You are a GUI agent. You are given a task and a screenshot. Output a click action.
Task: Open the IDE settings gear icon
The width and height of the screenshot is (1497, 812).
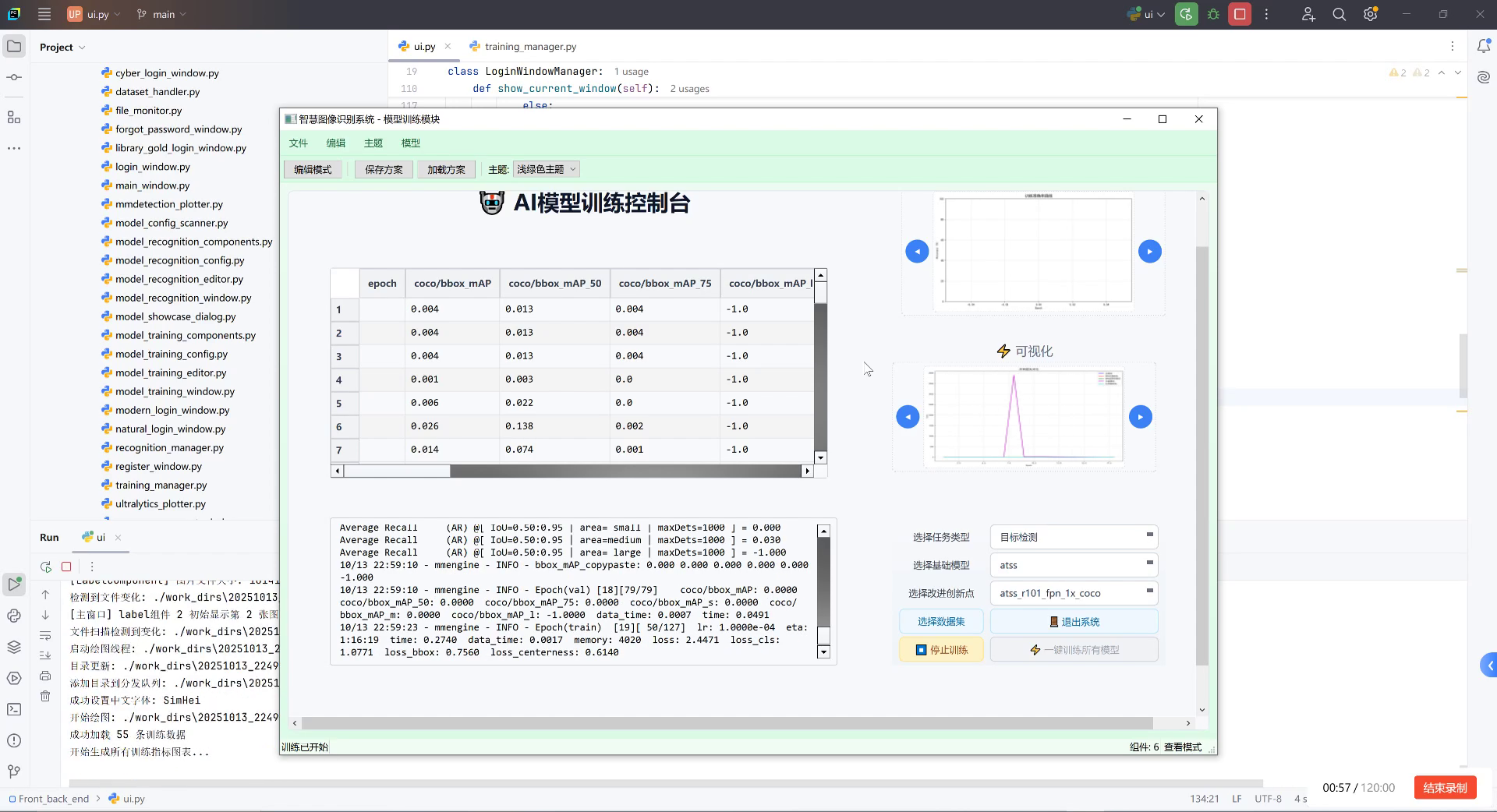1371,14
